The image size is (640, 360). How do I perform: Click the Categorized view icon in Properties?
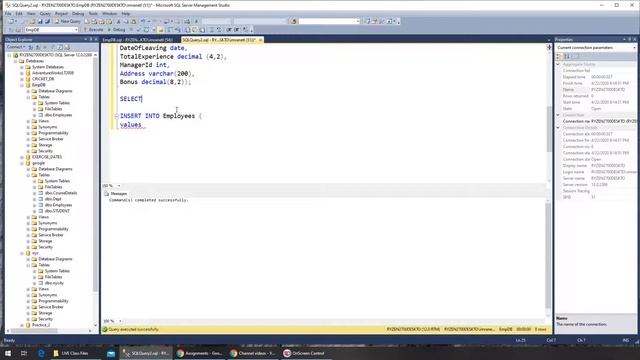click(x=560, y=56)
